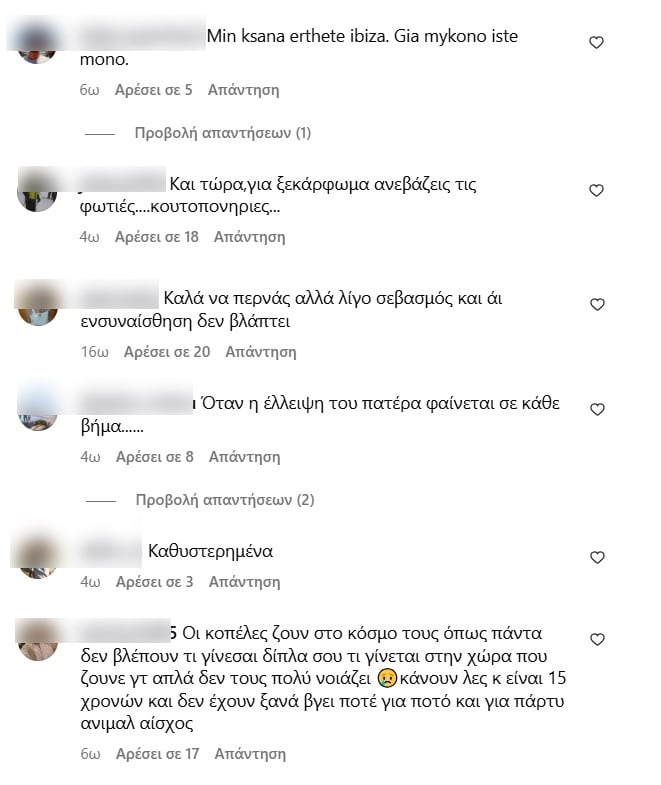Click Απάντηση under 'Καθυστερημένα'
The image size is (661, 785).
[x=244, y=582]
